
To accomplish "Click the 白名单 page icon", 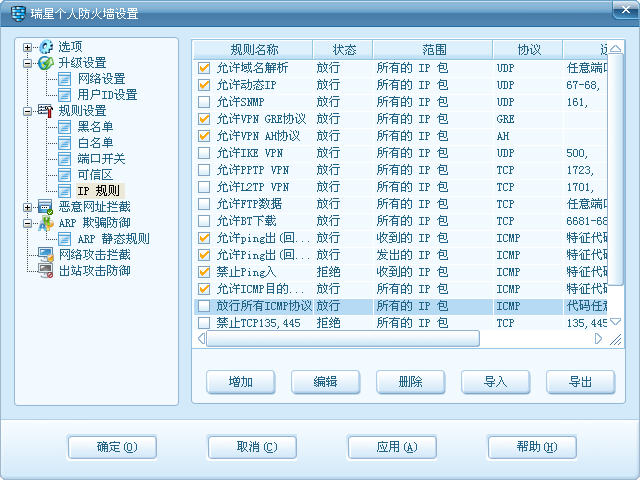I will [x=64, y=143].
